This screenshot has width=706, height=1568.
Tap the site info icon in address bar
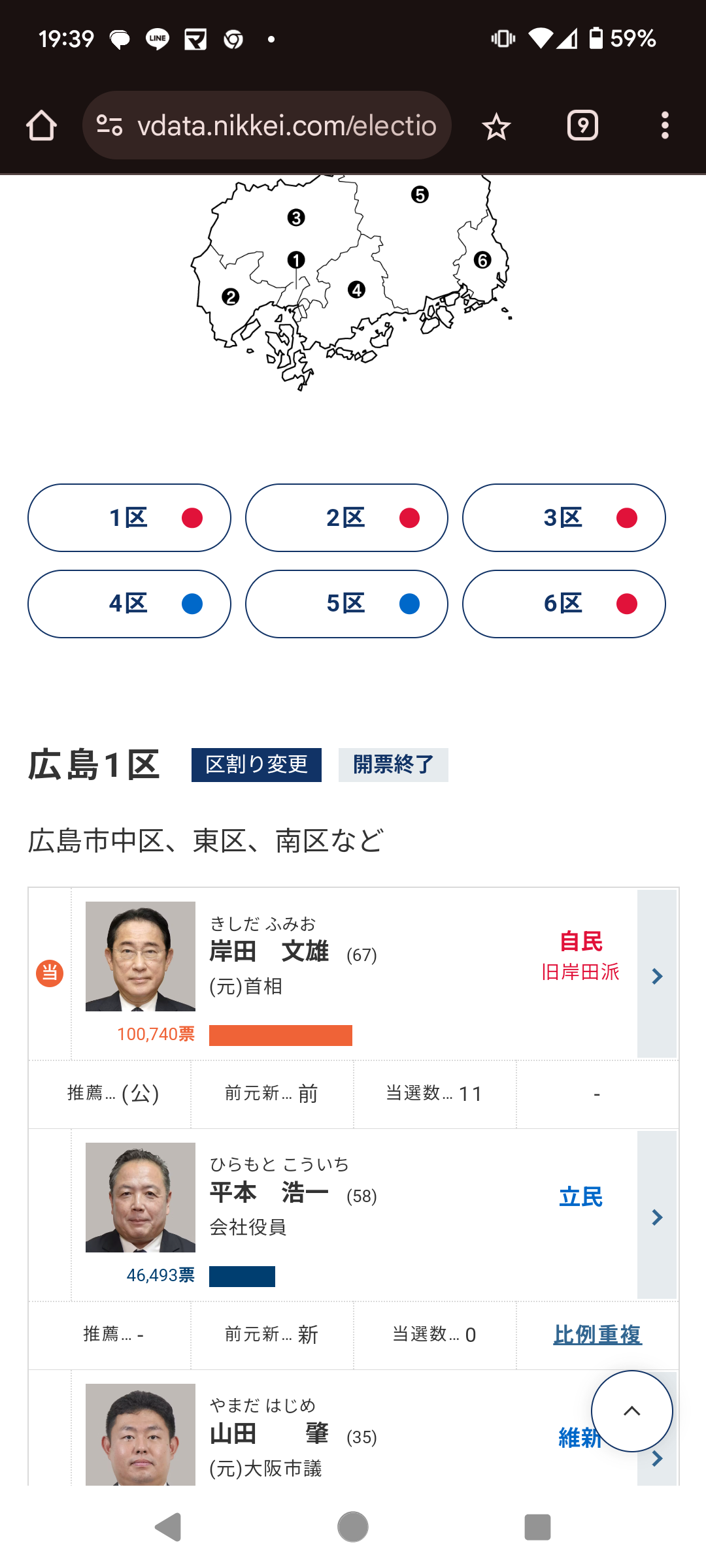[110, 125]
